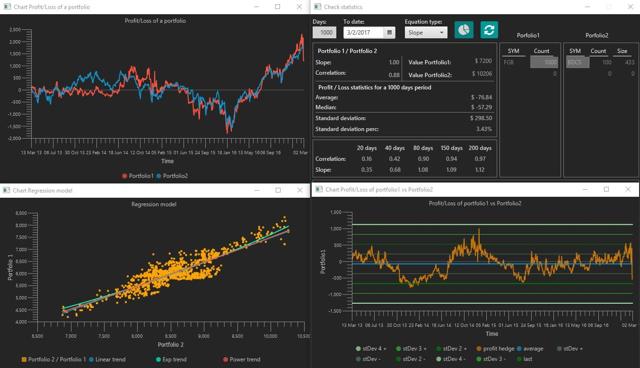This screenshot has height=368, width=640.
Task: Click the Portfolio2 blue legend marker
Action: point(158,176)
